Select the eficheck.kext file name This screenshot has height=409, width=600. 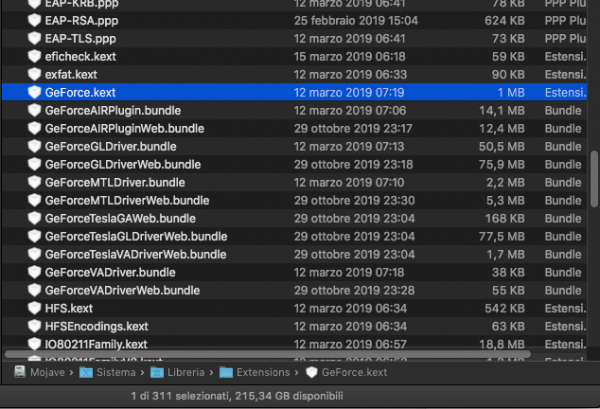(80, 57)
